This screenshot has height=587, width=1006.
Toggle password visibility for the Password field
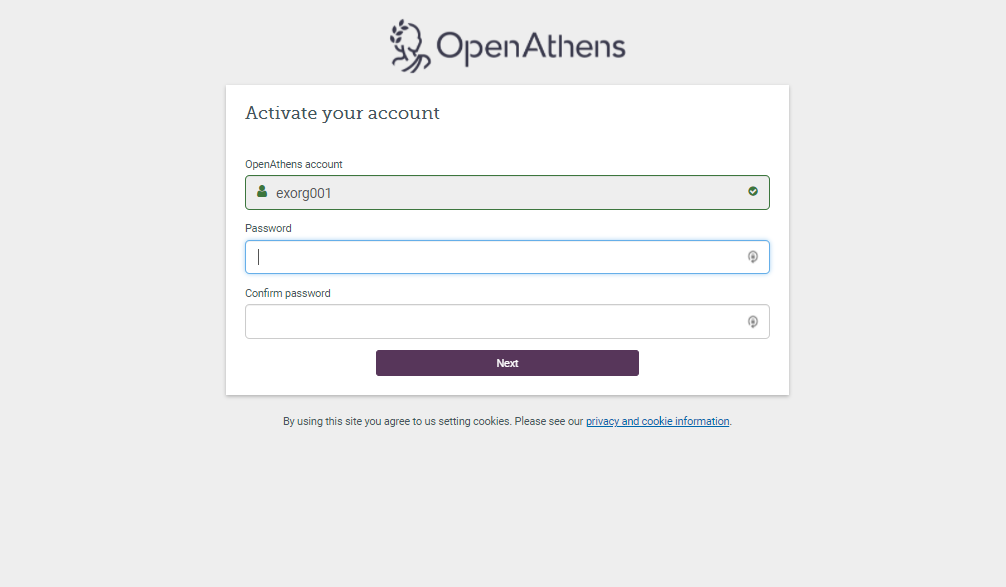click(x=752, y=257)
